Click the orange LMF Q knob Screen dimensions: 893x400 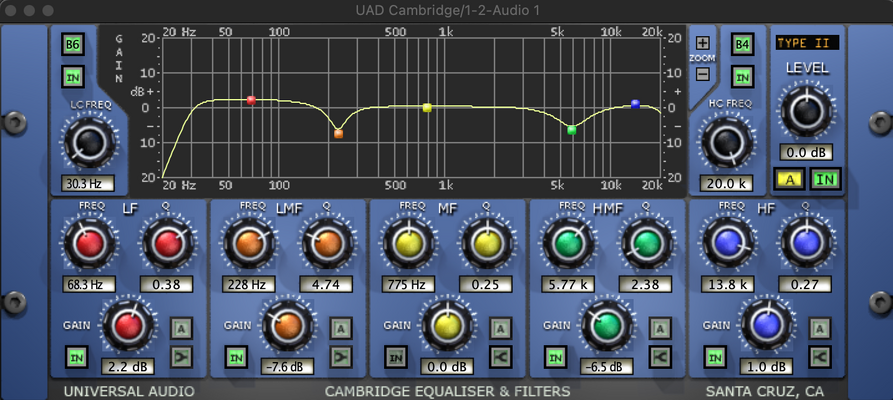pos(327,243)
